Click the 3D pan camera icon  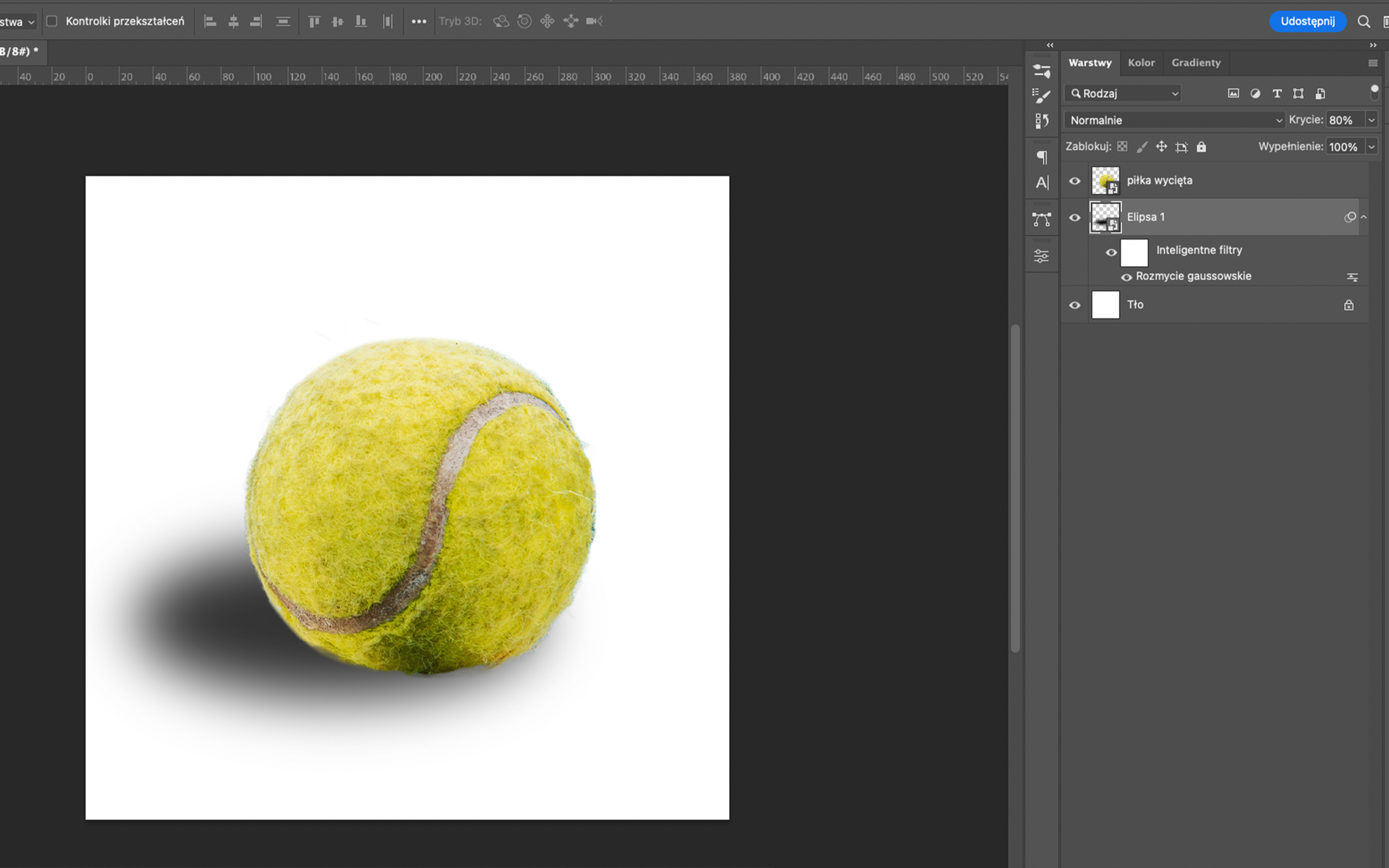[x=548, y=22]
